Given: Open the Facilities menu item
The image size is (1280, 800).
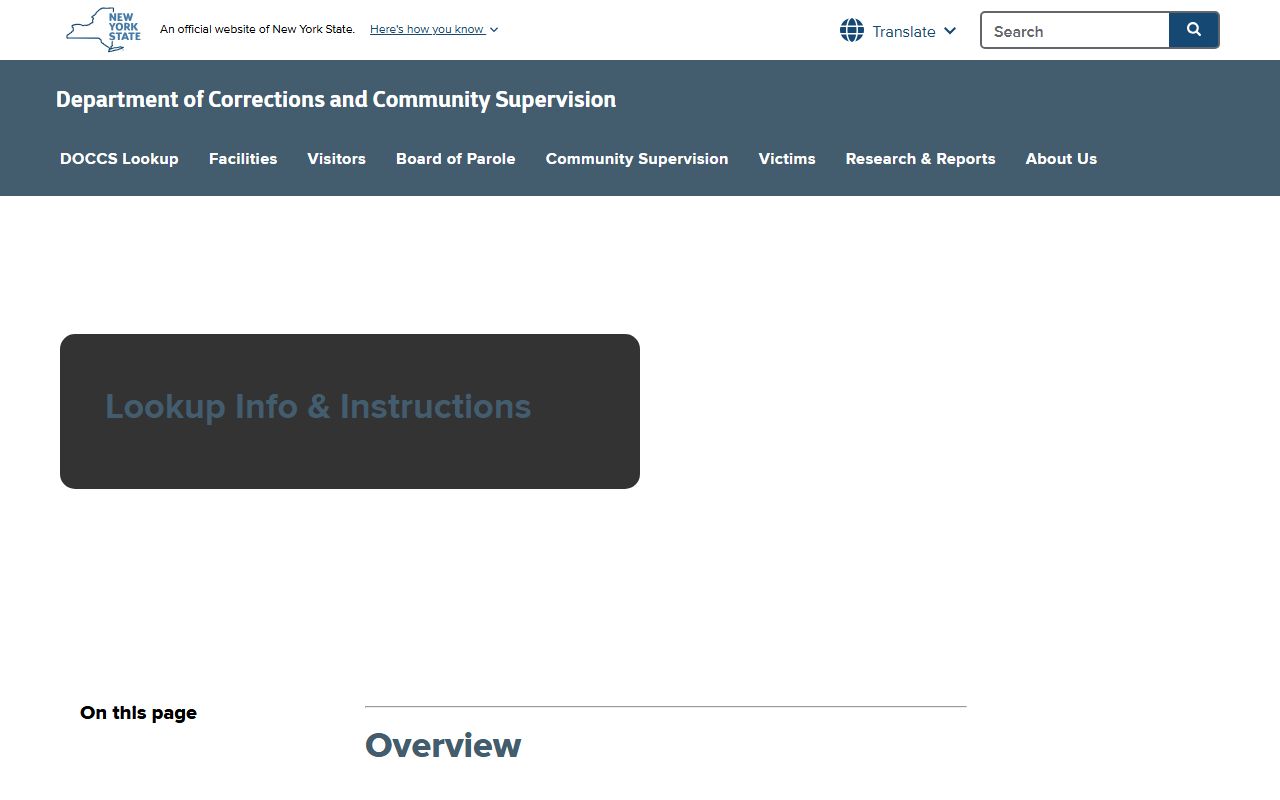Looking at the screenshot, I should (243, 158).
